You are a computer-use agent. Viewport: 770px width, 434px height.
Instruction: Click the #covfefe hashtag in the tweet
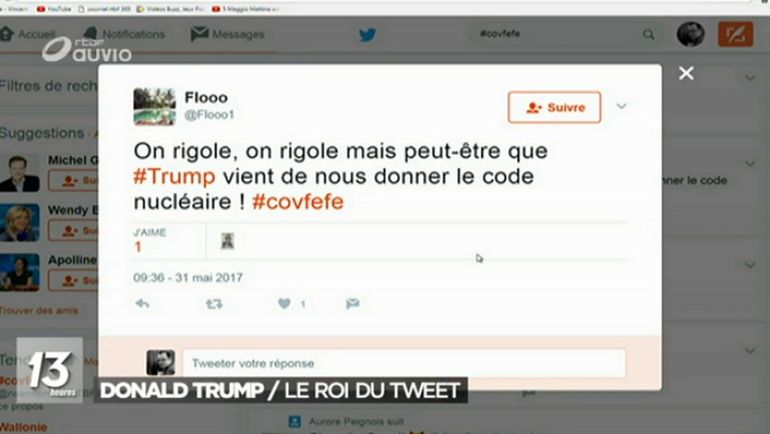(x=298, y=202)
